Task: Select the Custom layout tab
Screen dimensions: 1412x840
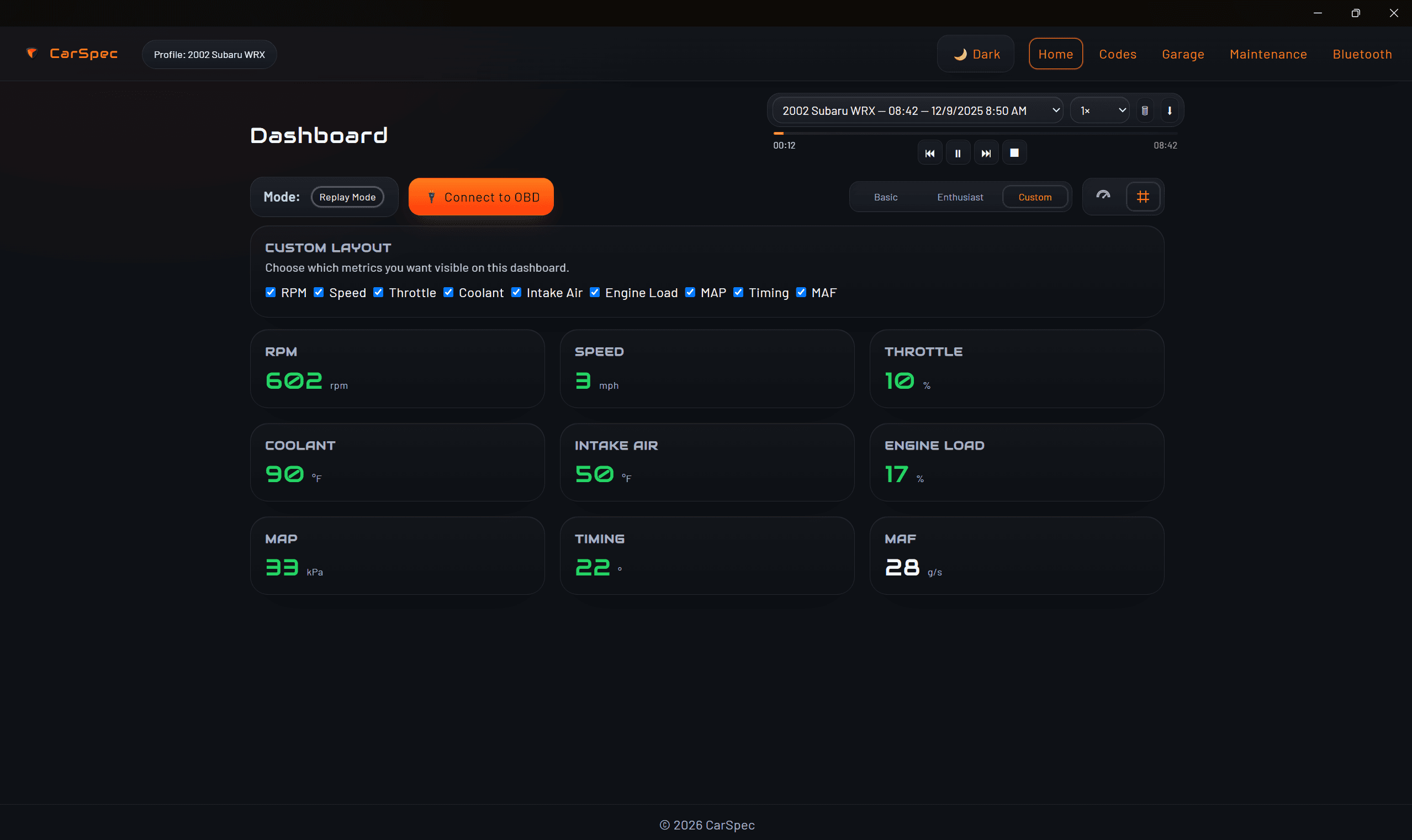Action: [x=1035, y=197]
